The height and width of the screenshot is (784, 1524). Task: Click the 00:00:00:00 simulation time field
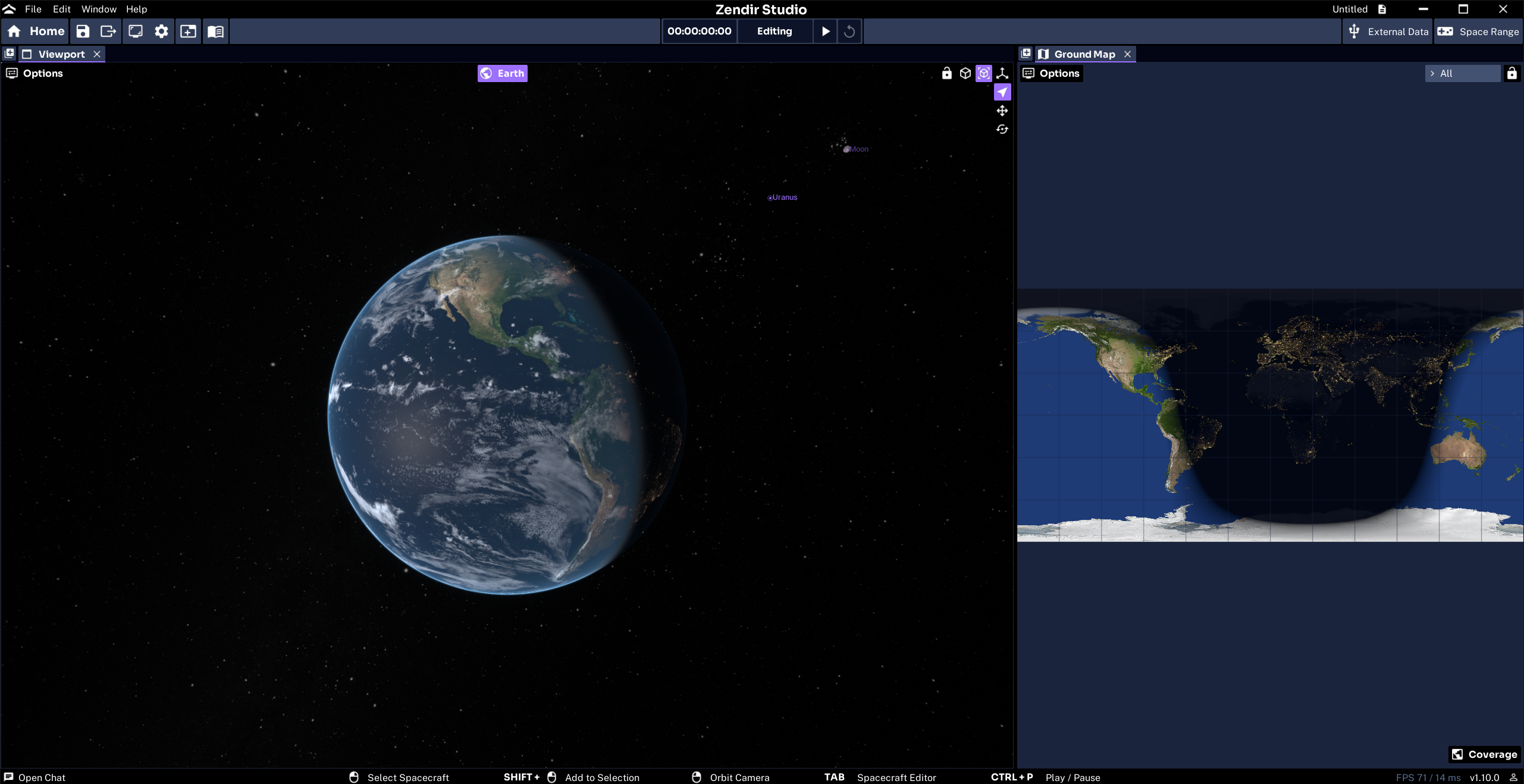click(x=700, y=32)
